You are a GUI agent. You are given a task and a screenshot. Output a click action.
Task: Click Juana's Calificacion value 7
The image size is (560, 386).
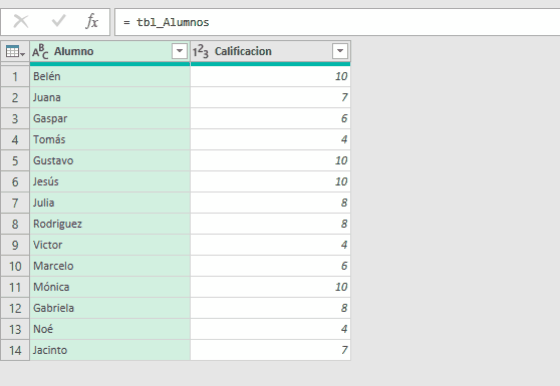[270, 97]
